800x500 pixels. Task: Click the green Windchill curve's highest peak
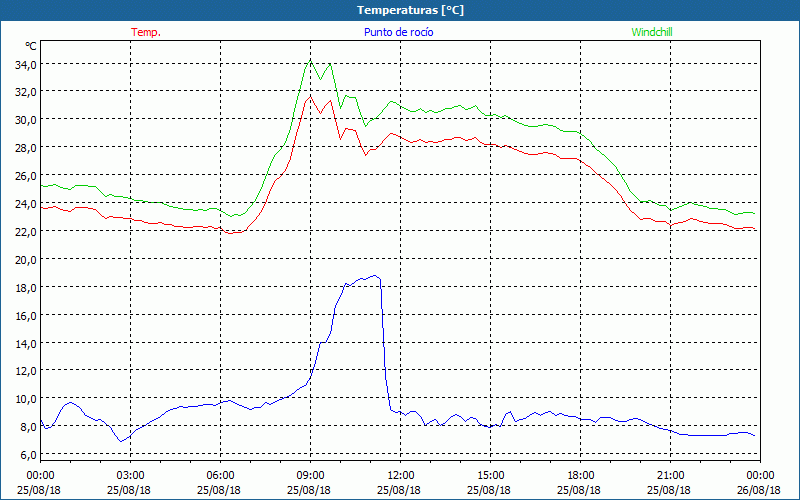[310, 60]
